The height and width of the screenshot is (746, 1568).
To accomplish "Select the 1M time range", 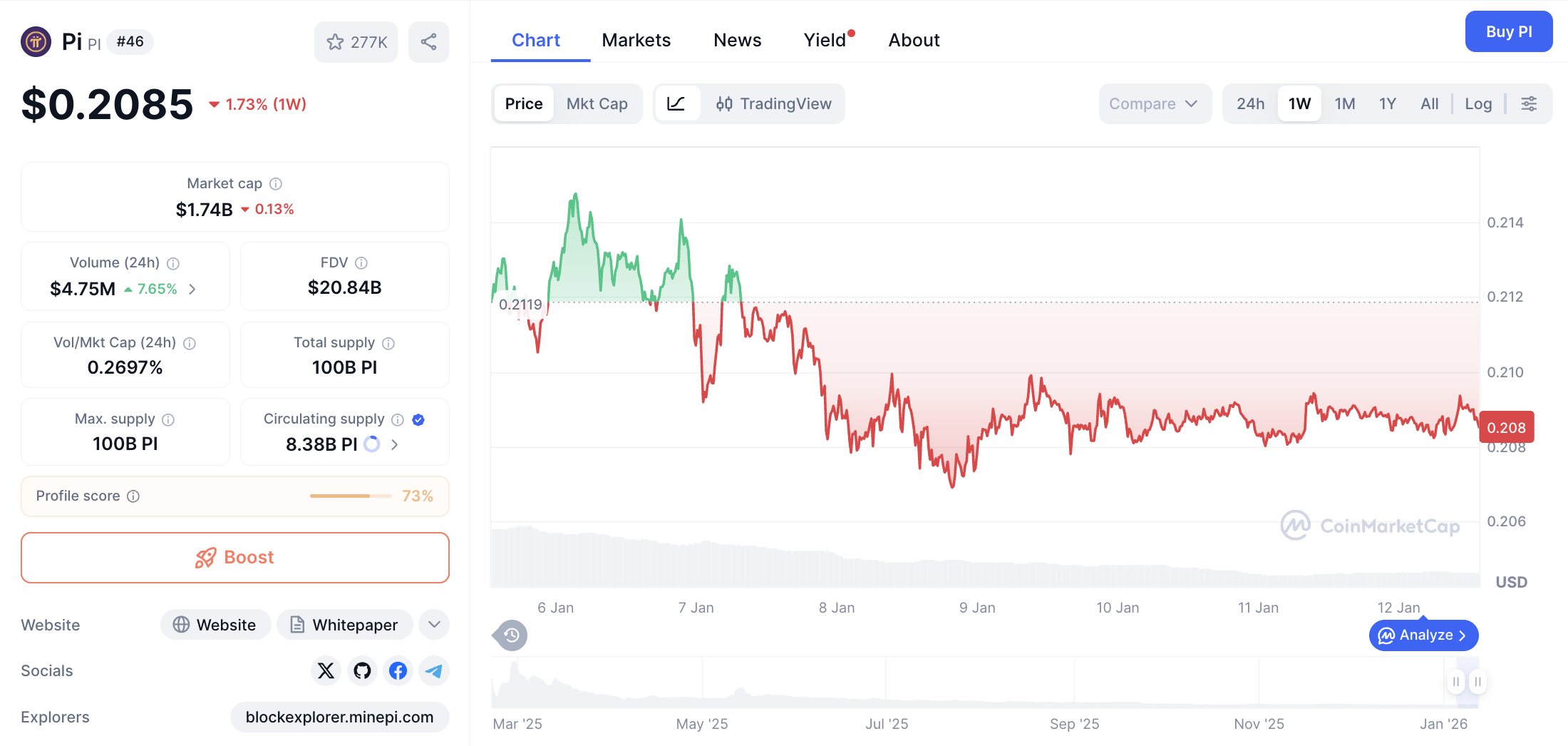I will 1345,103.
